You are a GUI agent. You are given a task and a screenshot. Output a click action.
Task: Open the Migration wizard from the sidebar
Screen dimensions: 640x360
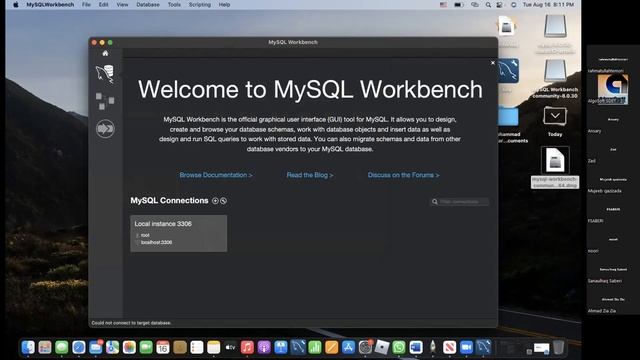click(105, 129)
